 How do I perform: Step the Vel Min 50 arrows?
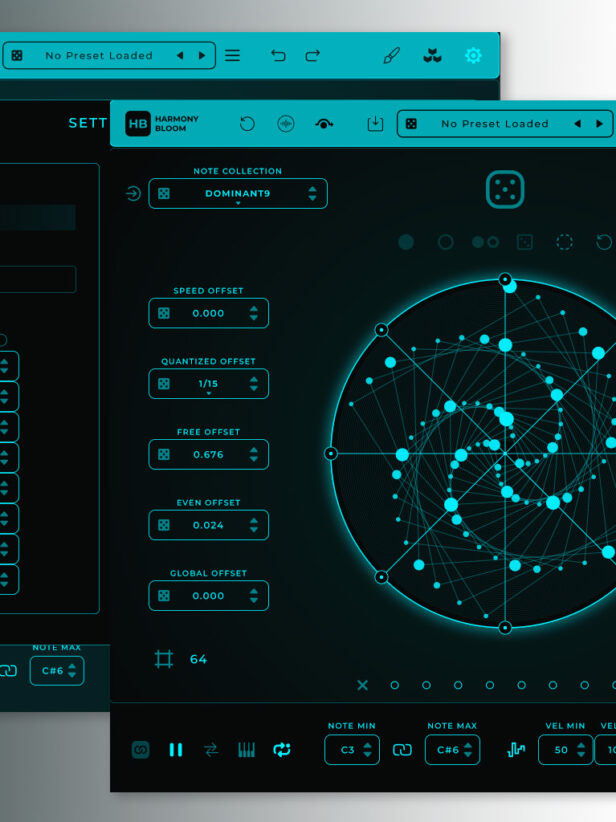point(581,750)
